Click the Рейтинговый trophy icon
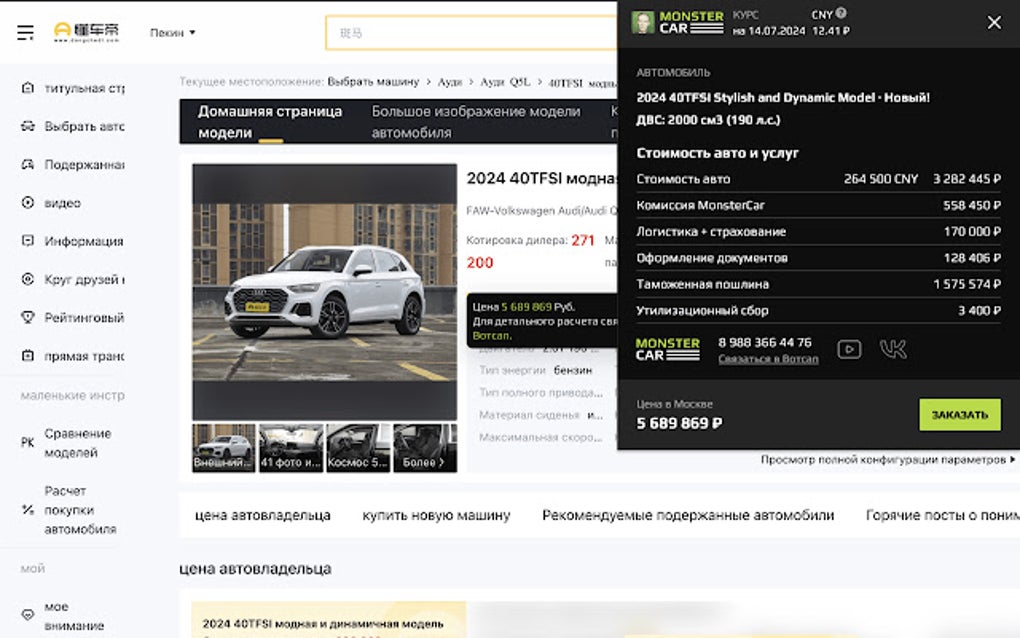 [x=27, y=317]
